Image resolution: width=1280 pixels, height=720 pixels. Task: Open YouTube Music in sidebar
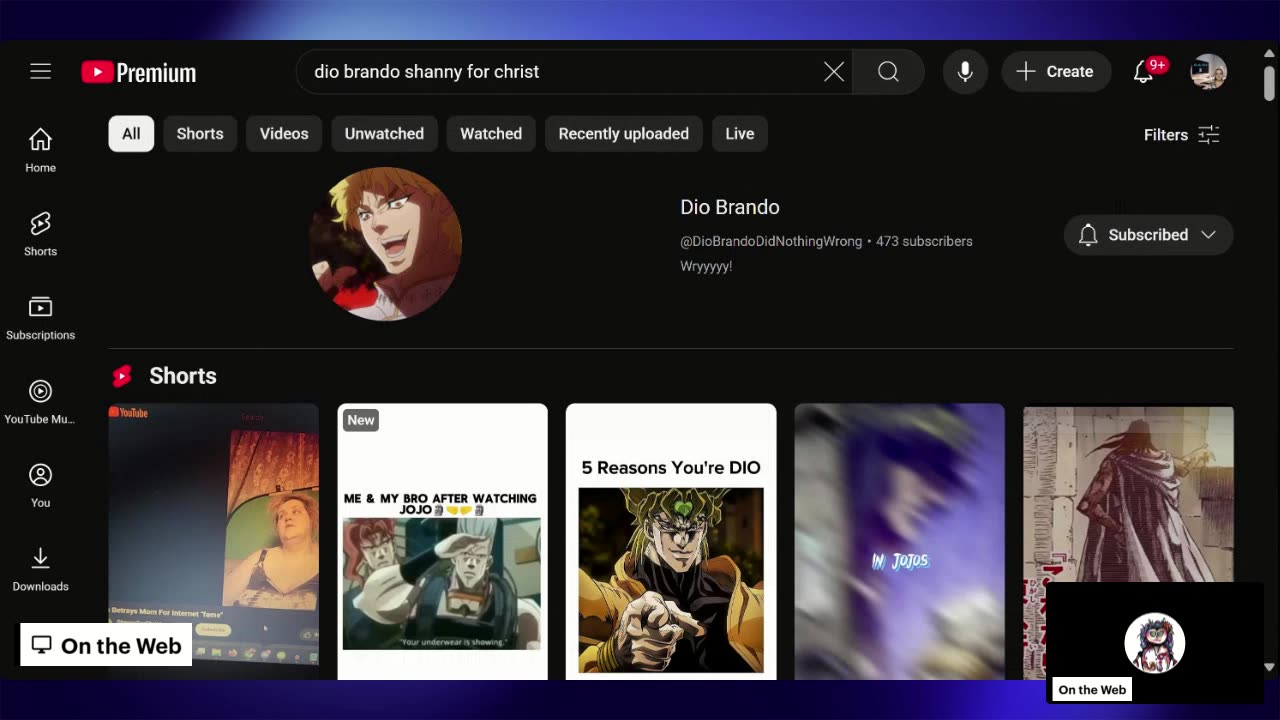tap(40, 403)
